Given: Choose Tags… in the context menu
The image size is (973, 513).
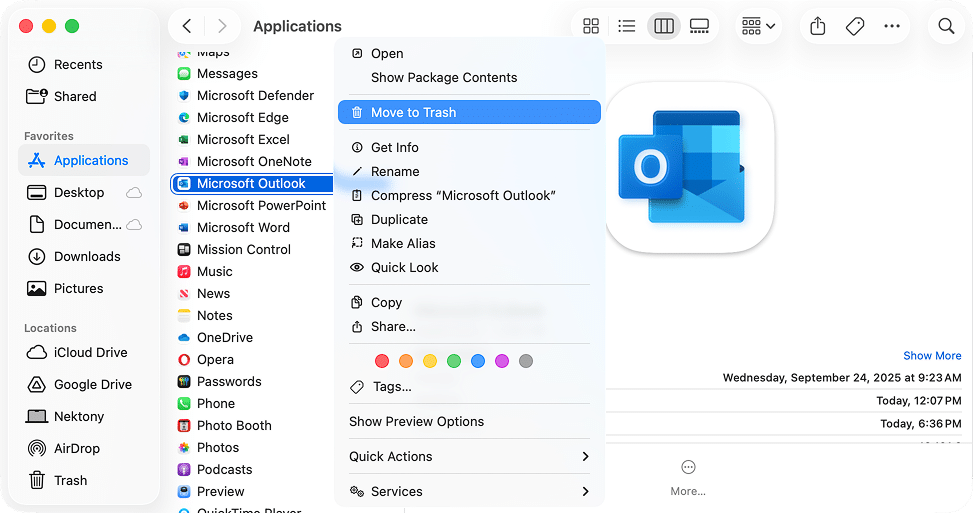Looking at the screenshot, I should [x=469, y=386].
